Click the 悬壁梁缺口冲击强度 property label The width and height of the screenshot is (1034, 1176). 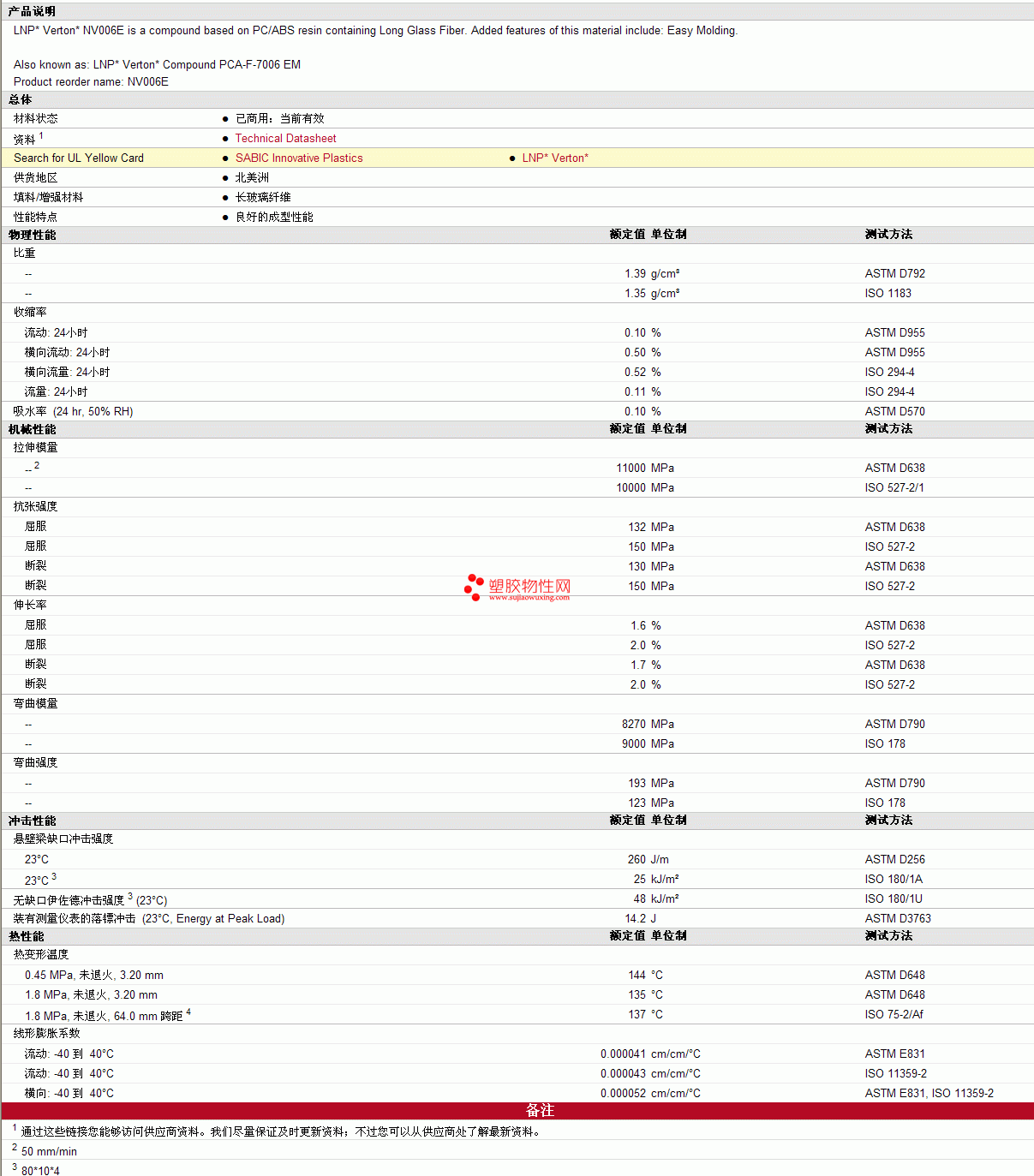[x=63, y=839]
